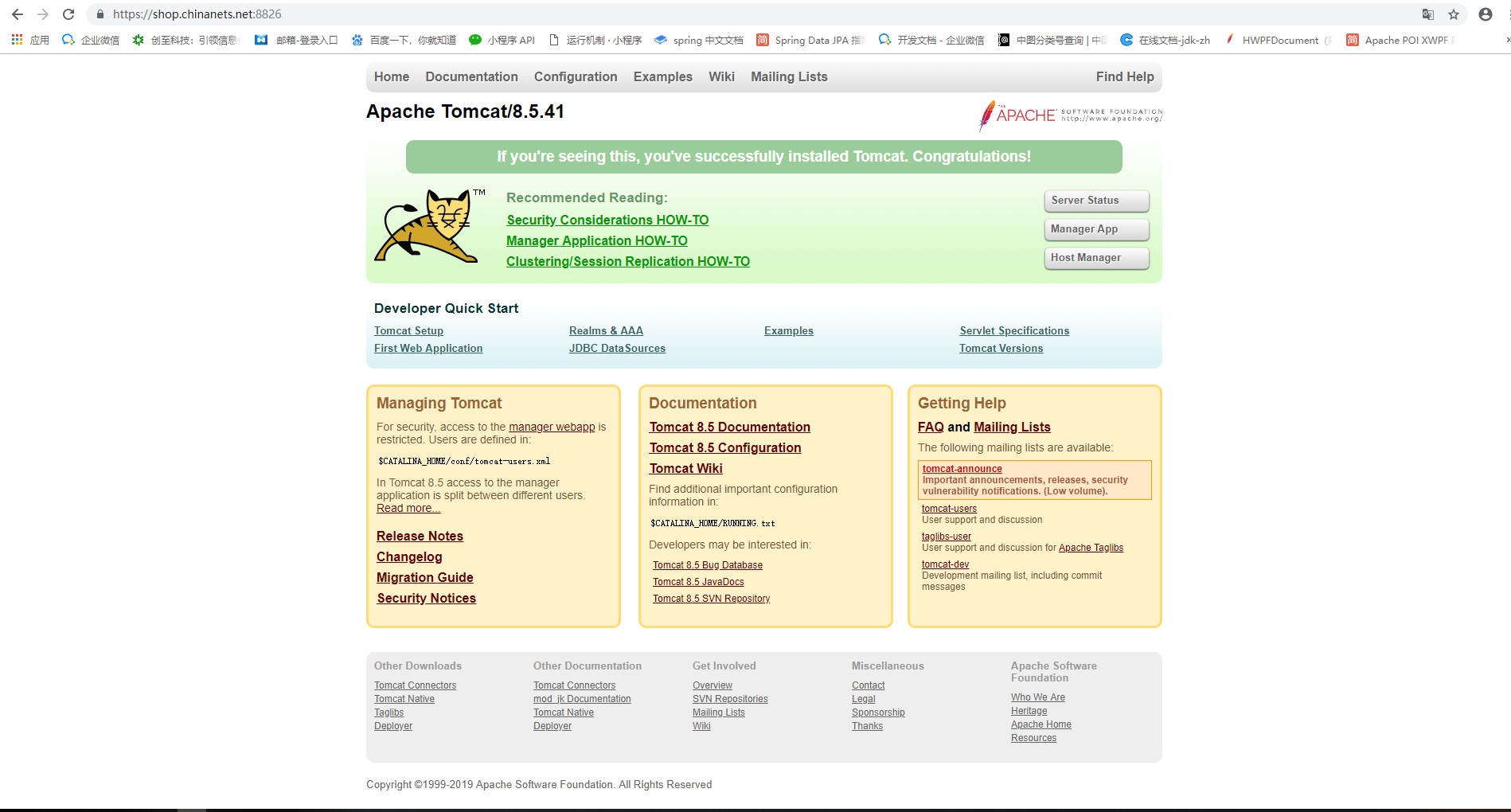This screenshot has width=1511, height=812.
Task: Open the Apache POI XWPF bookmark
Action: tap(1400, 40)
